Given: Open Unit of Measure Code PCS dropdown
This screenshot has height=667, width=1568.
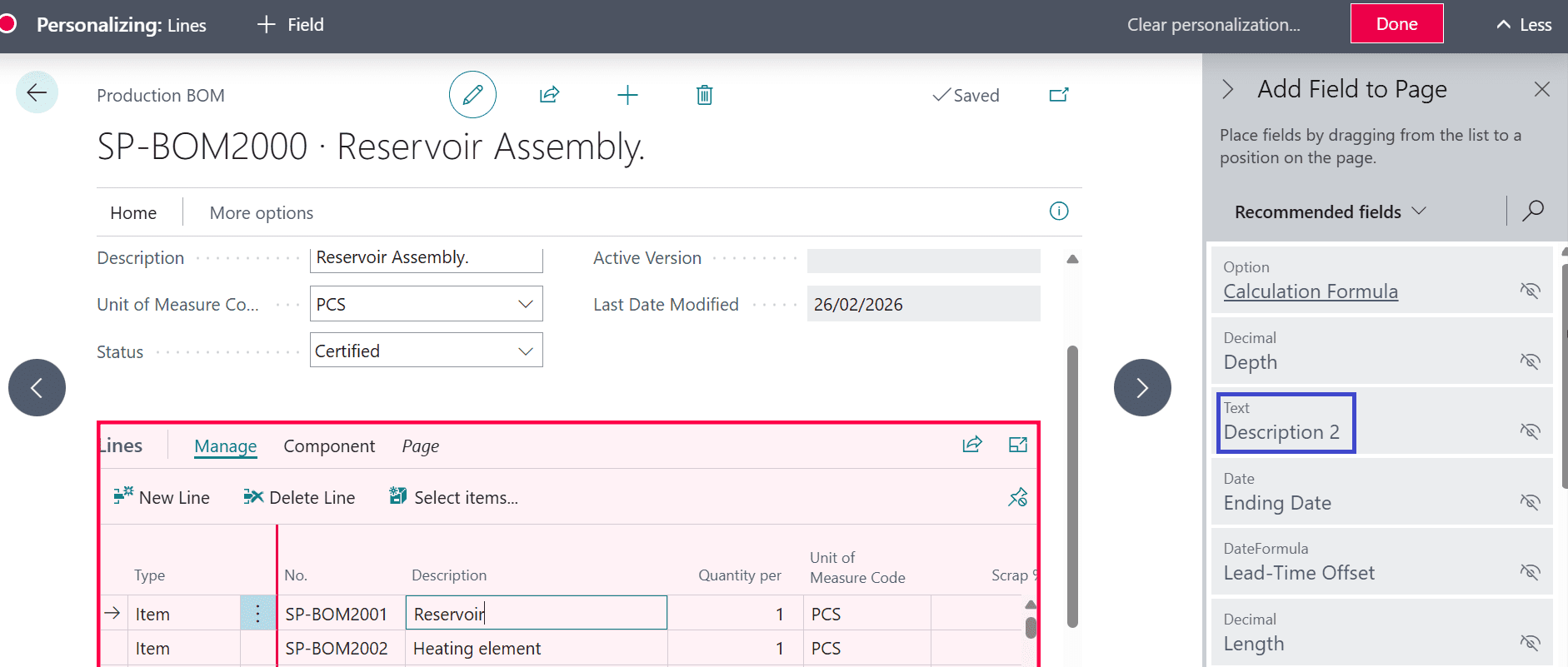Looking at the screenshot, I should tap(525, 304).
